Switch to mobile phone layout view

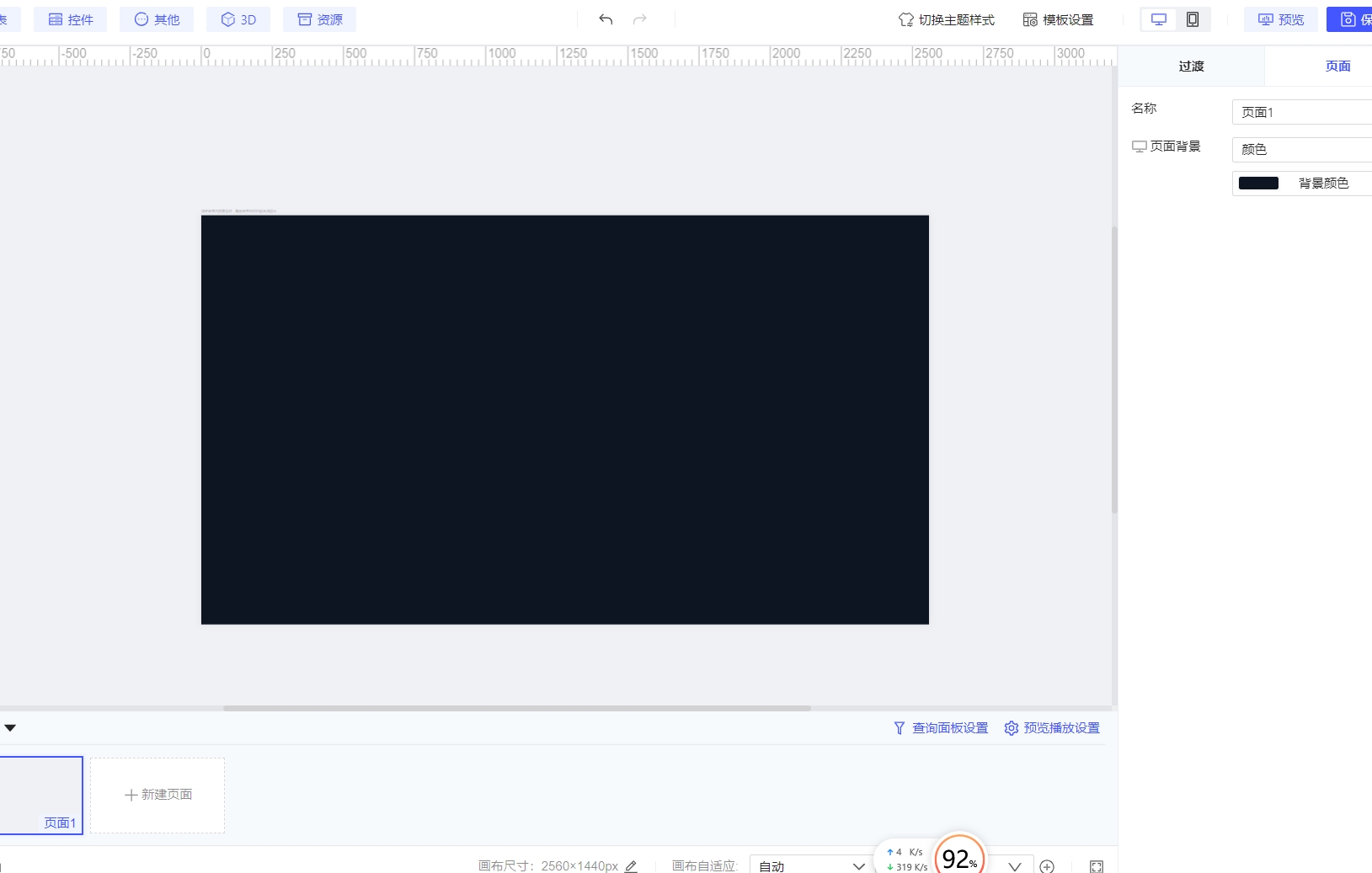[x=1193, y=19]
